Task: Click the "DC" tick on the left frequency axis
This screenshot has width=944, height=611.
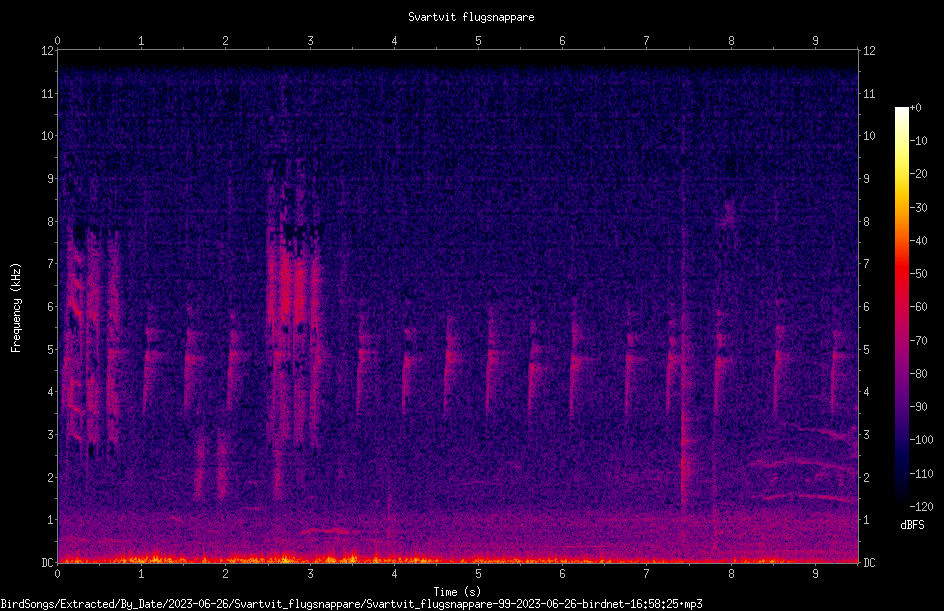Action: tap(48, 563)
